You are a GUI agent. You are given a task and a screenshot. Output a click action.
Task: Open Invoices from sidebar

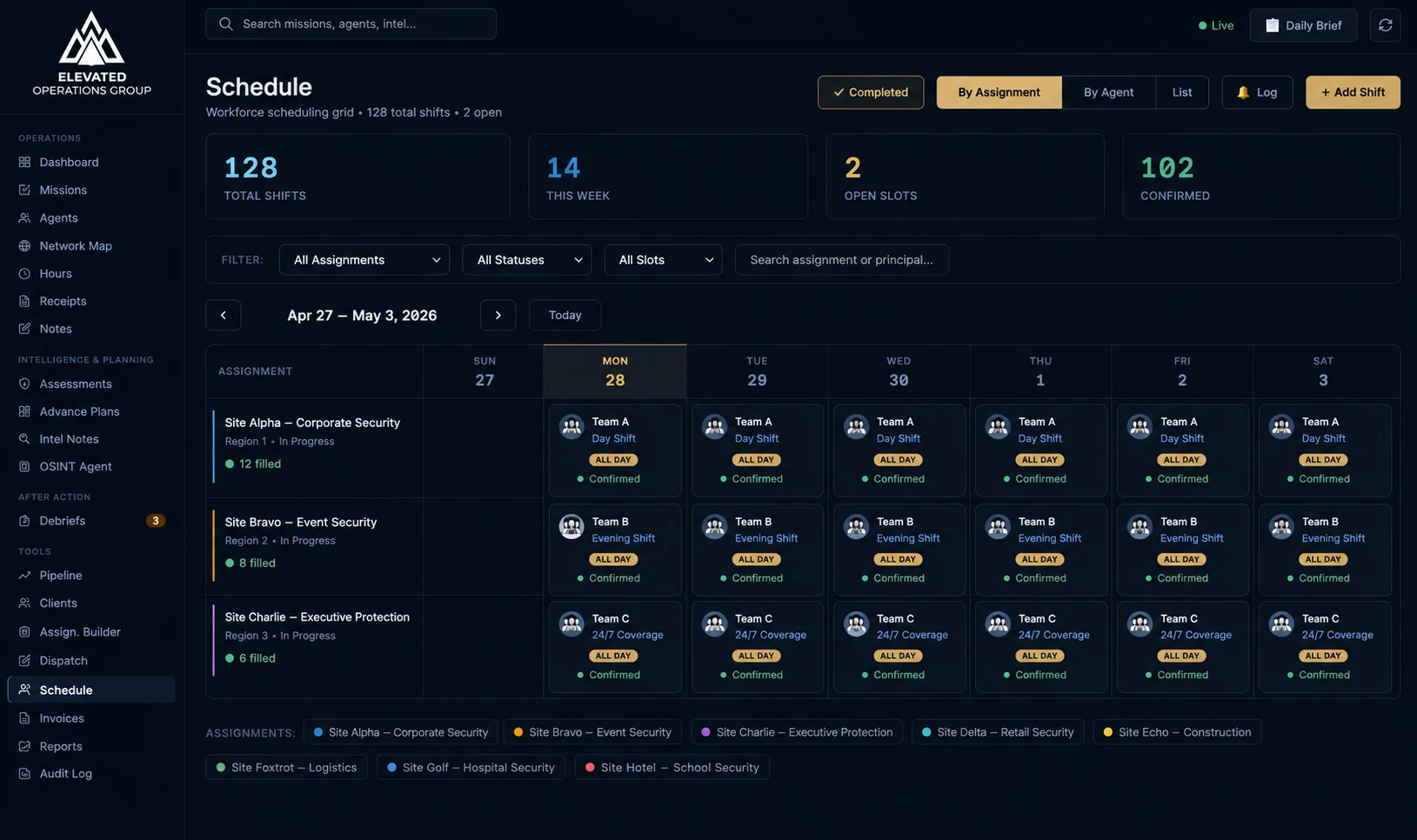tap(91, 718)
